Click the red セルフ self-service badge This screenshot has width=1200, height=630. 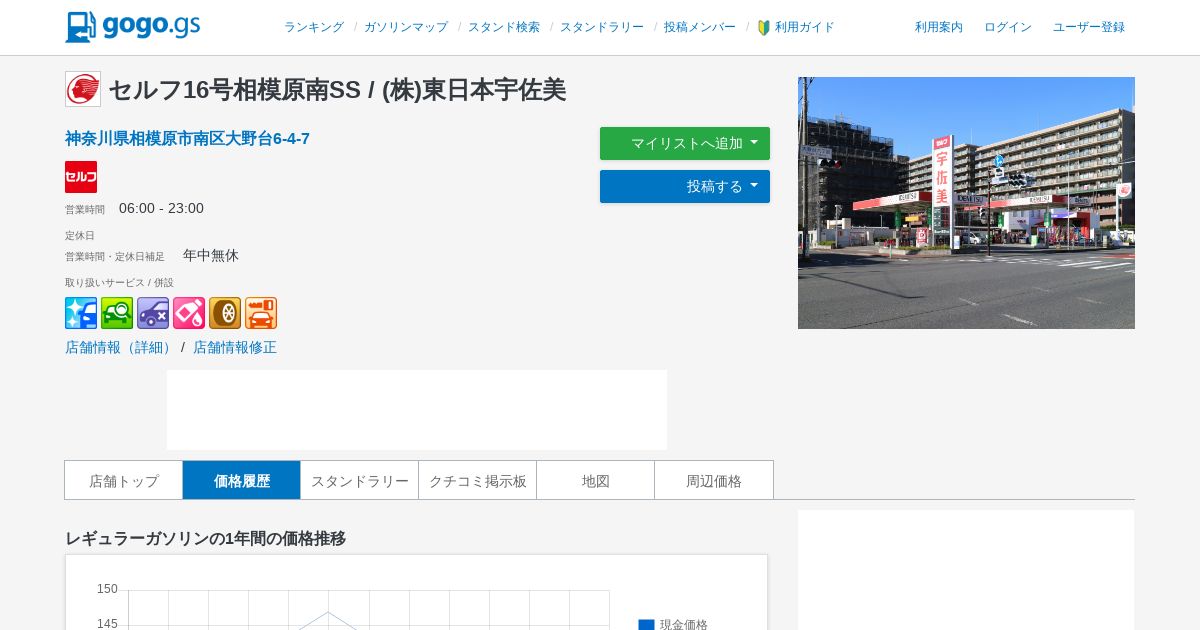(81, 177)
